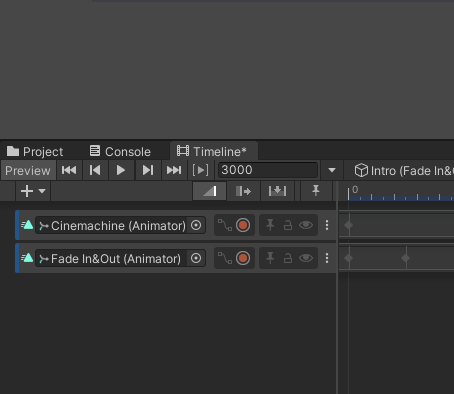Step to next frame

pyautogui.click(x=148, y=170)
